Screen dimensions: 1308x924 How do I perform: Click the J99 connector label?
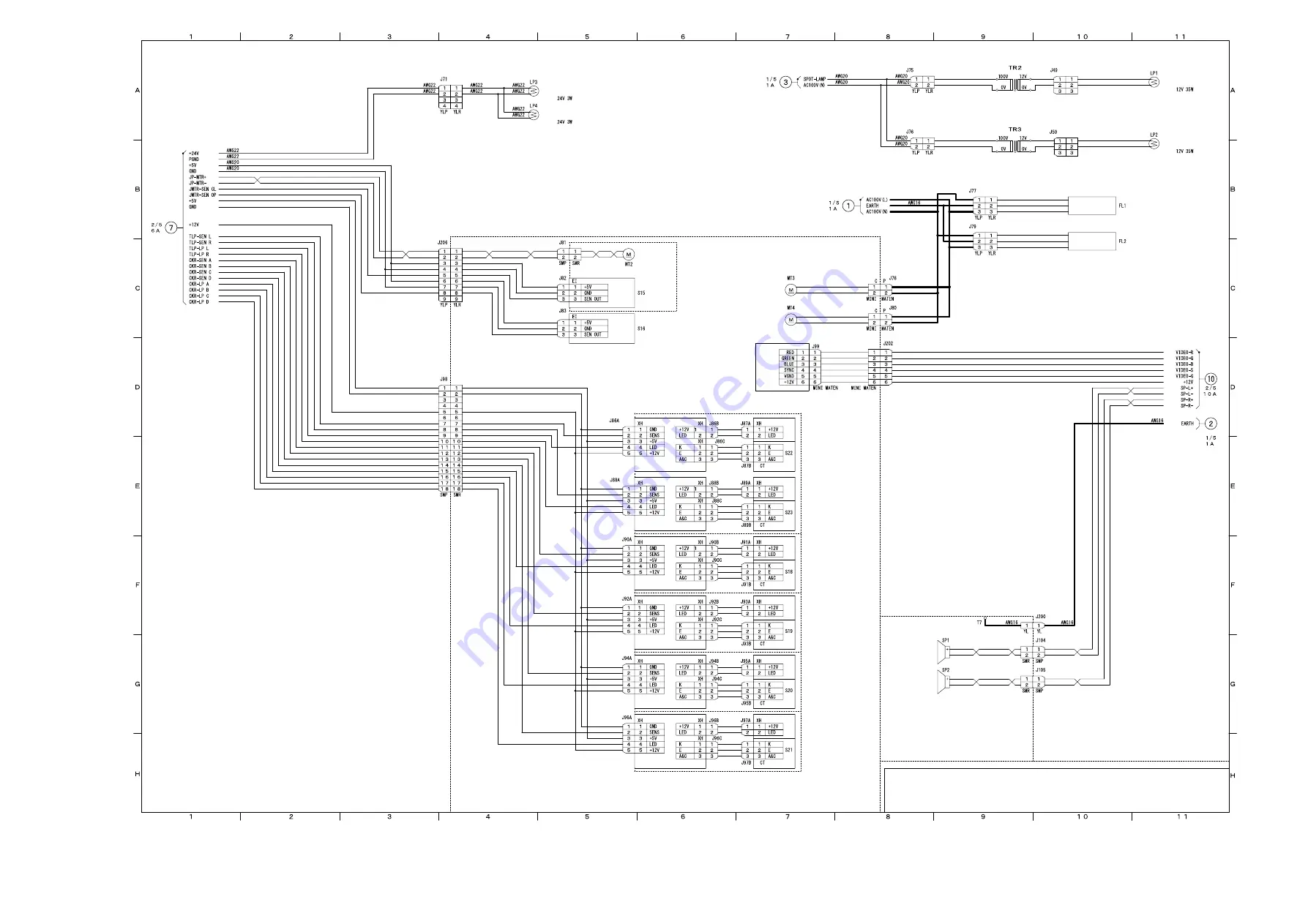(815, 346)
